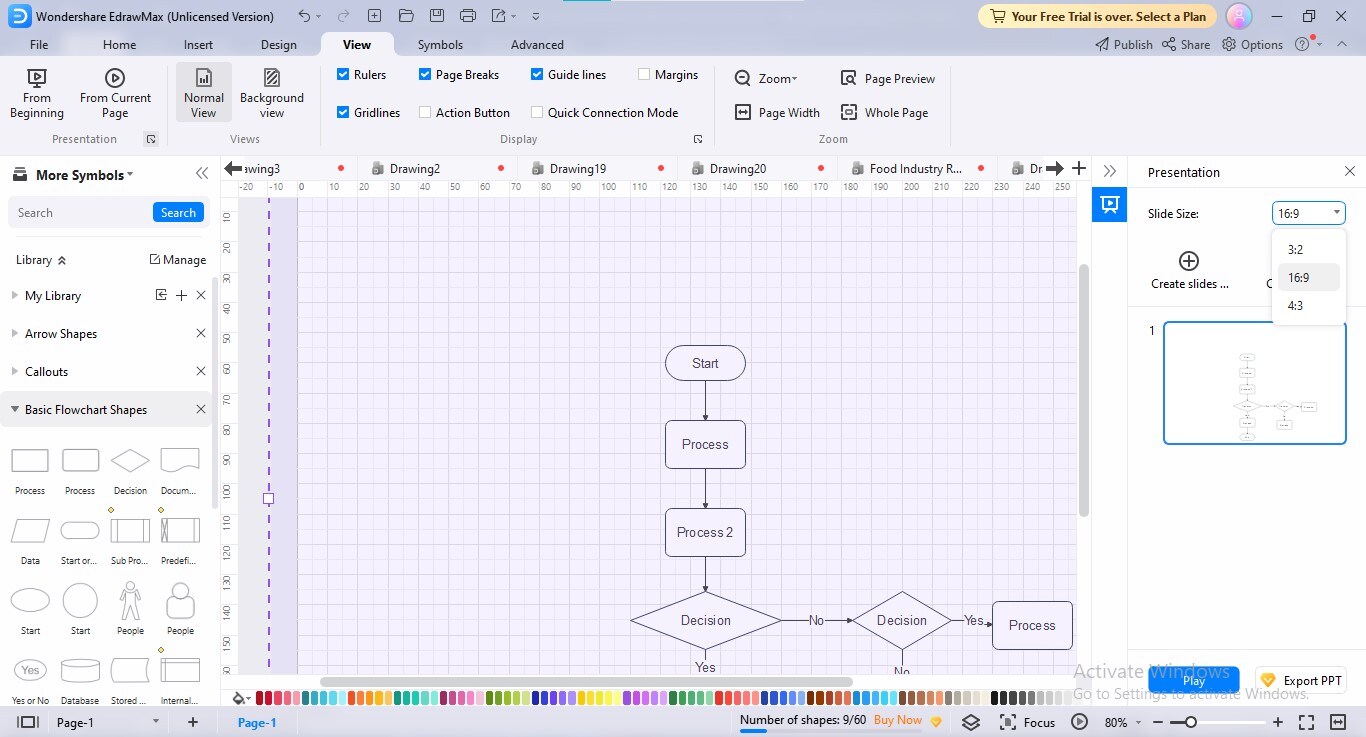Choose the 4:3 slide size option
The image size is (1366, 737).
click(x=1309, y=306)
